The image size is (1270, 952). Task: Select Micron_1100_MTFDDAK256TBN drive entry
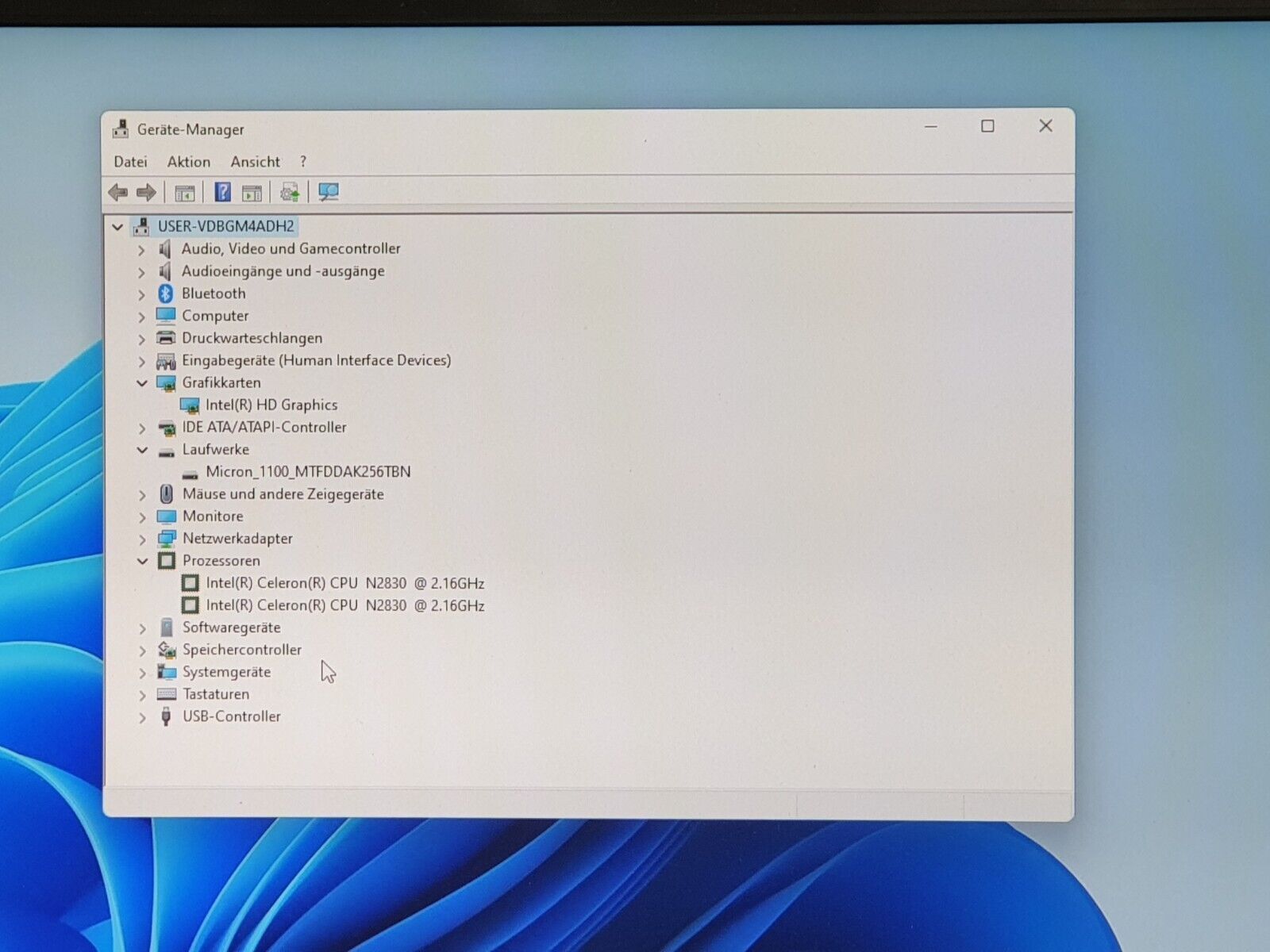click(308, 472)
